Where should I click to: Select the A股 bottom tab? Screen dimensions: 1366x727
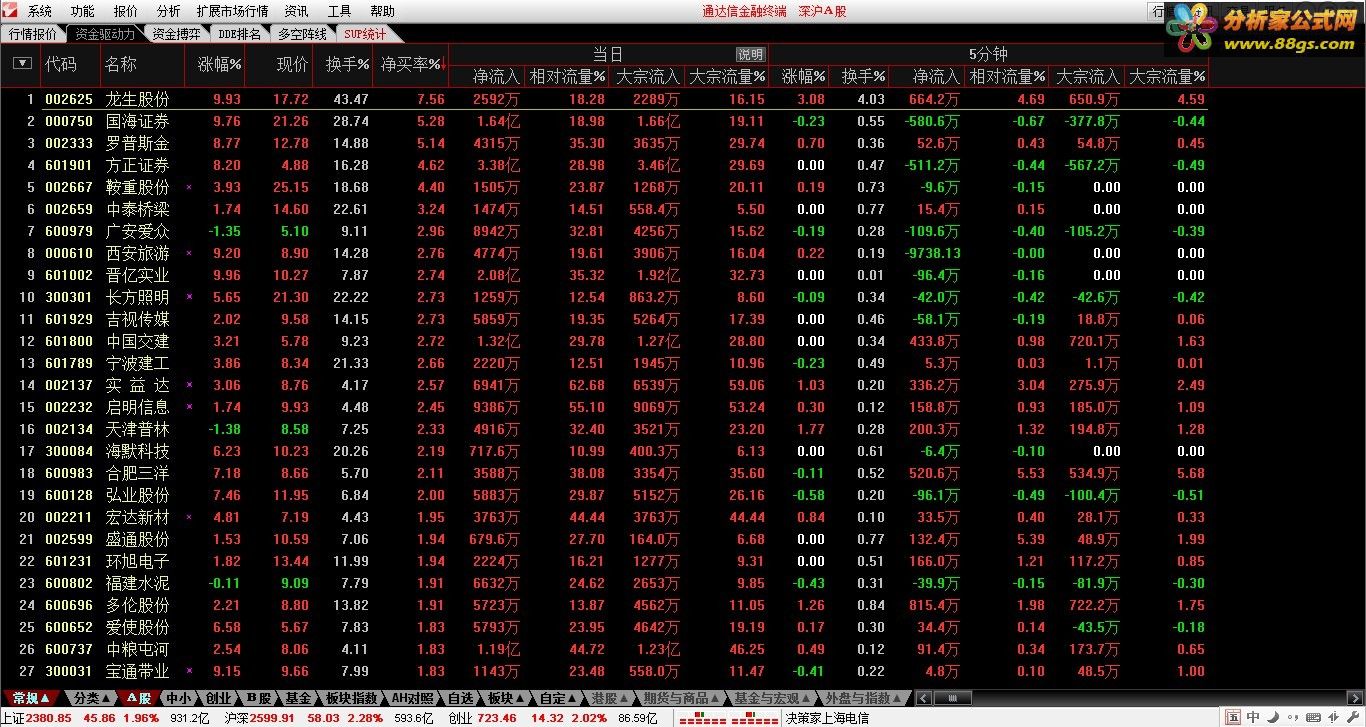coord(138,698)
